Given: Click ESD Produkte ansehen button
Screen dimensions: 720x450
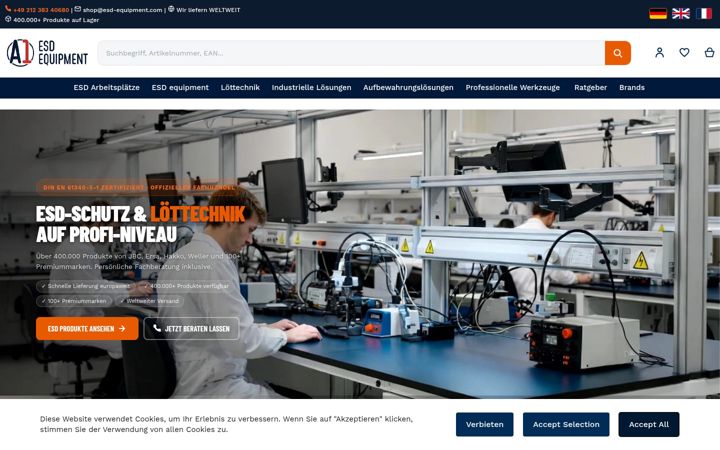Looking at the screenshot, I should click(x=87, y=328).
